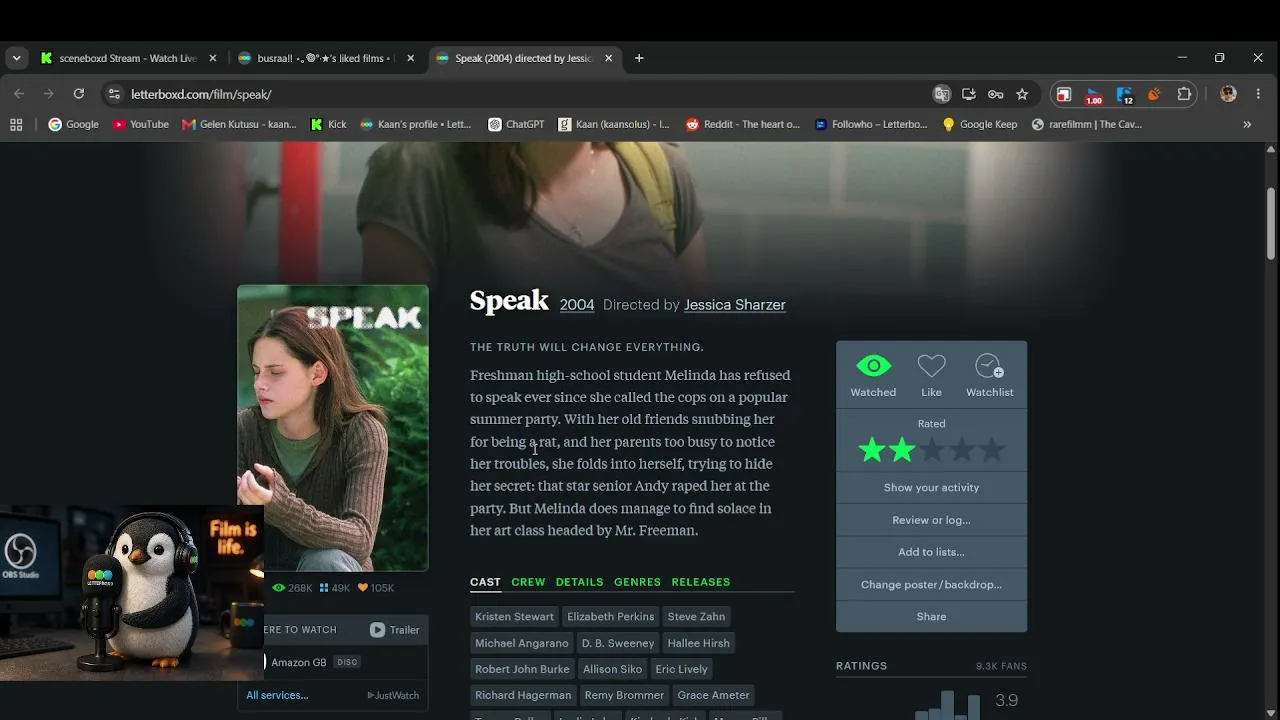Rate the film three stars
Screen dimensions: 1280x720
pos(932,451)
